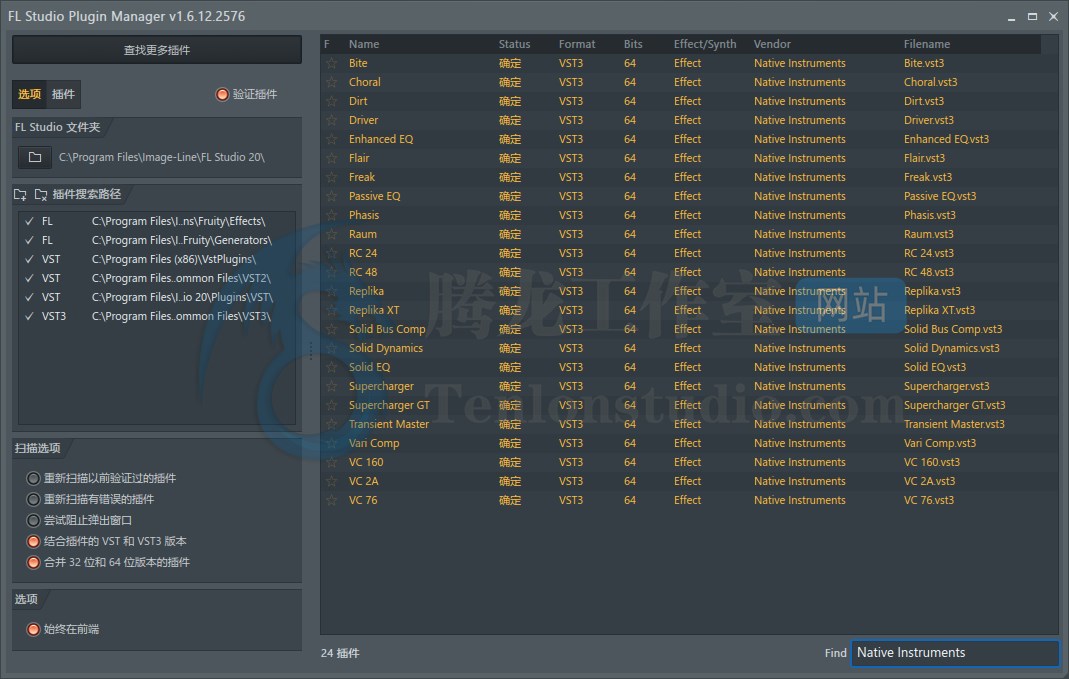Image resolution: width=1069 pixels, height=679 pixels.
Task: Uncheck the VST (x86)\VstPlugins path
Action: pyautogui.click(x=29, y=259)
